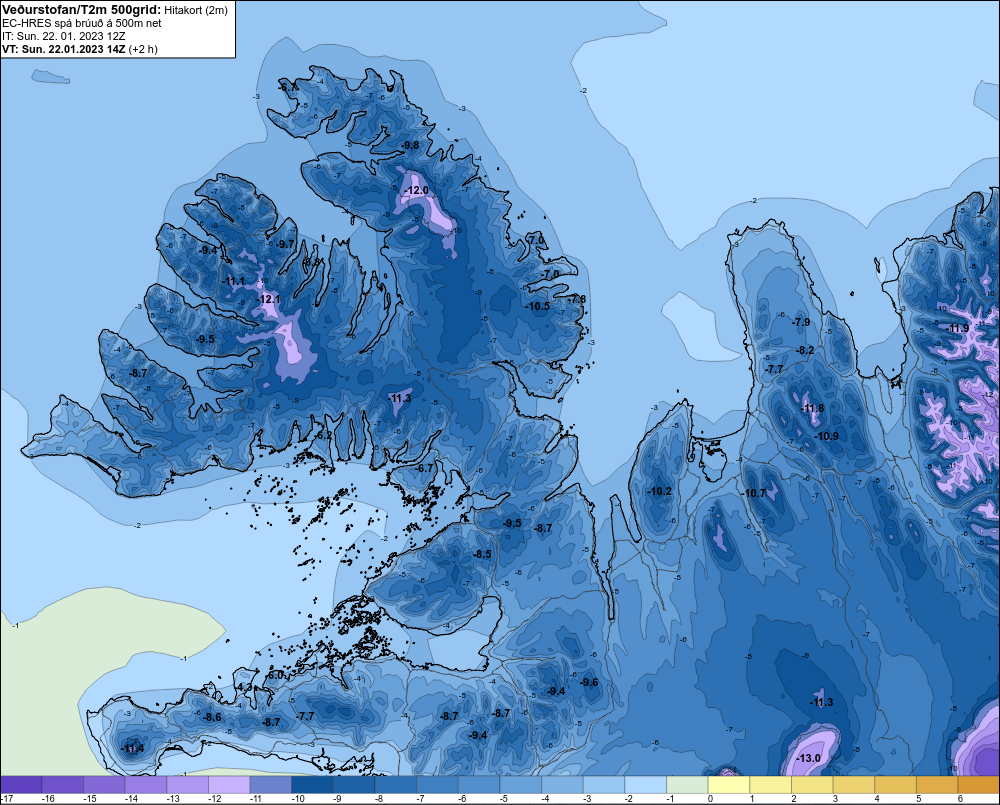Click the dark blue swatch between -10 and -9
1000x805 pixels.
[x=312, y=785]
